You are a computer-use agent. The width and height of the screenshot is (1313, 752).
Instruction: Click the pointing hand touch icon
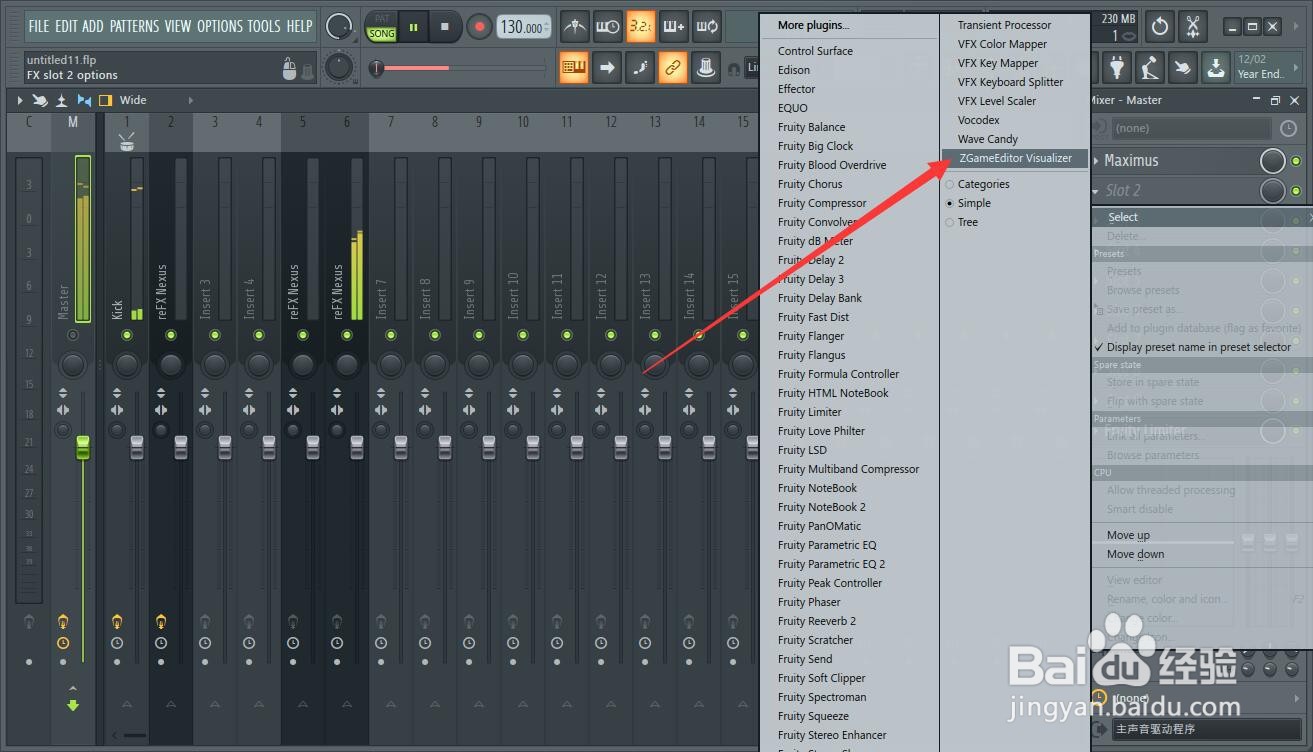tap(1183, 68)
